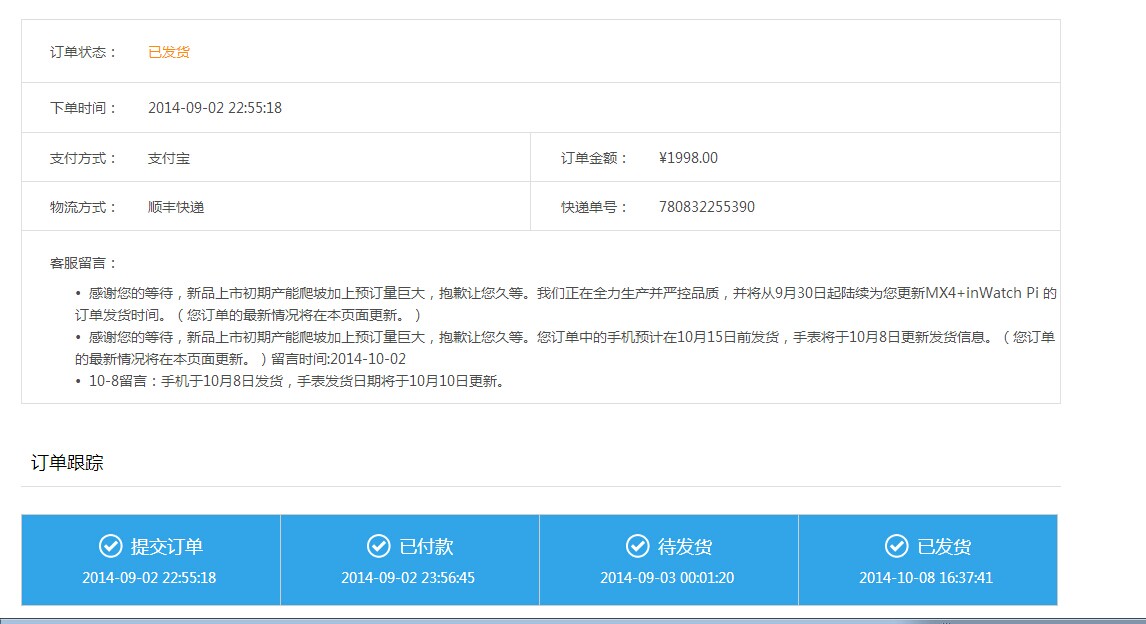The image size is (1146, 624).
Task: Click the checkmark icon beside 待发货
Action: 637,546
